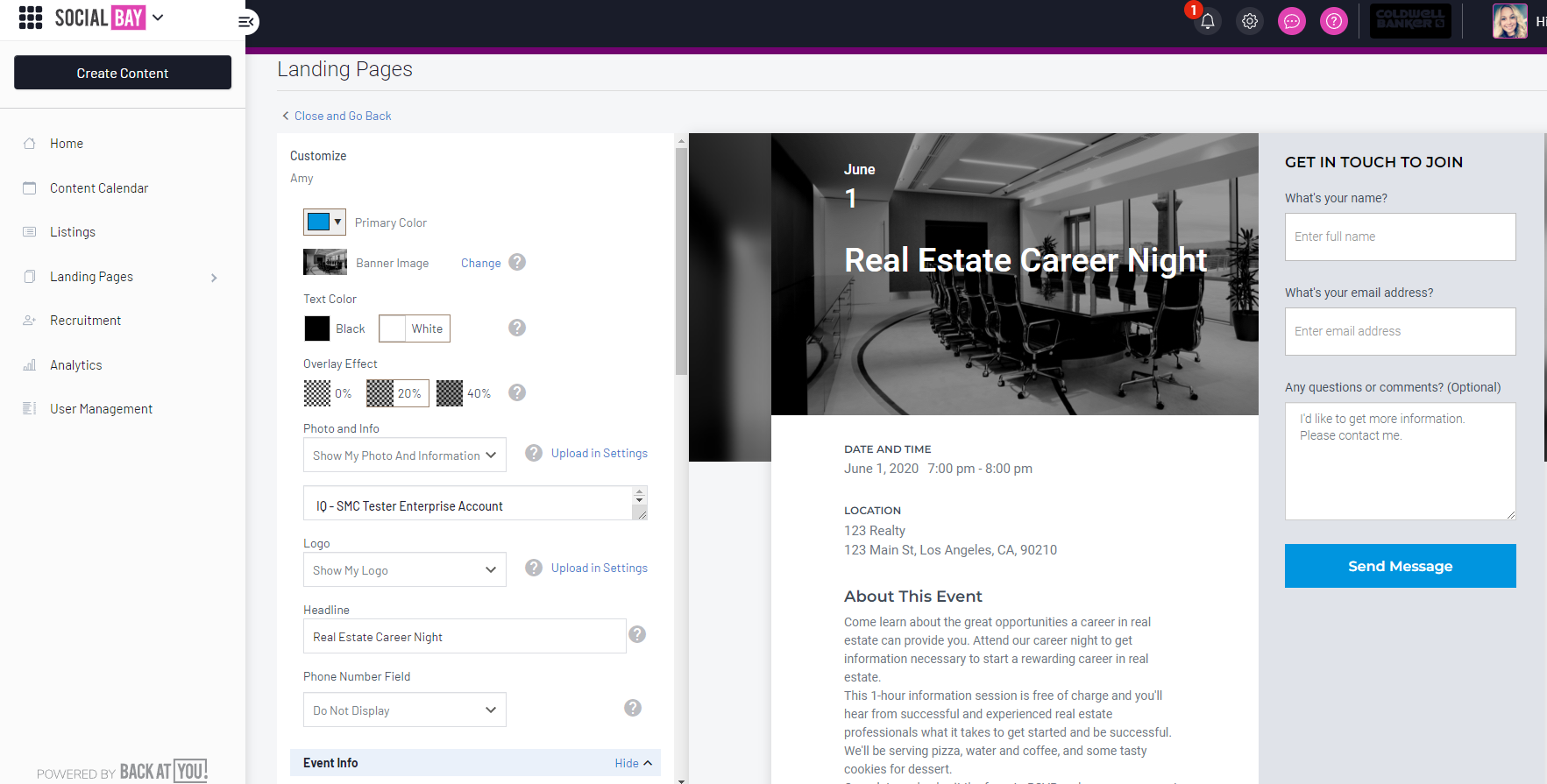Click the help icon for Text Color
Viewport: 1547px width, 784px height.
(x=517, y=328)
